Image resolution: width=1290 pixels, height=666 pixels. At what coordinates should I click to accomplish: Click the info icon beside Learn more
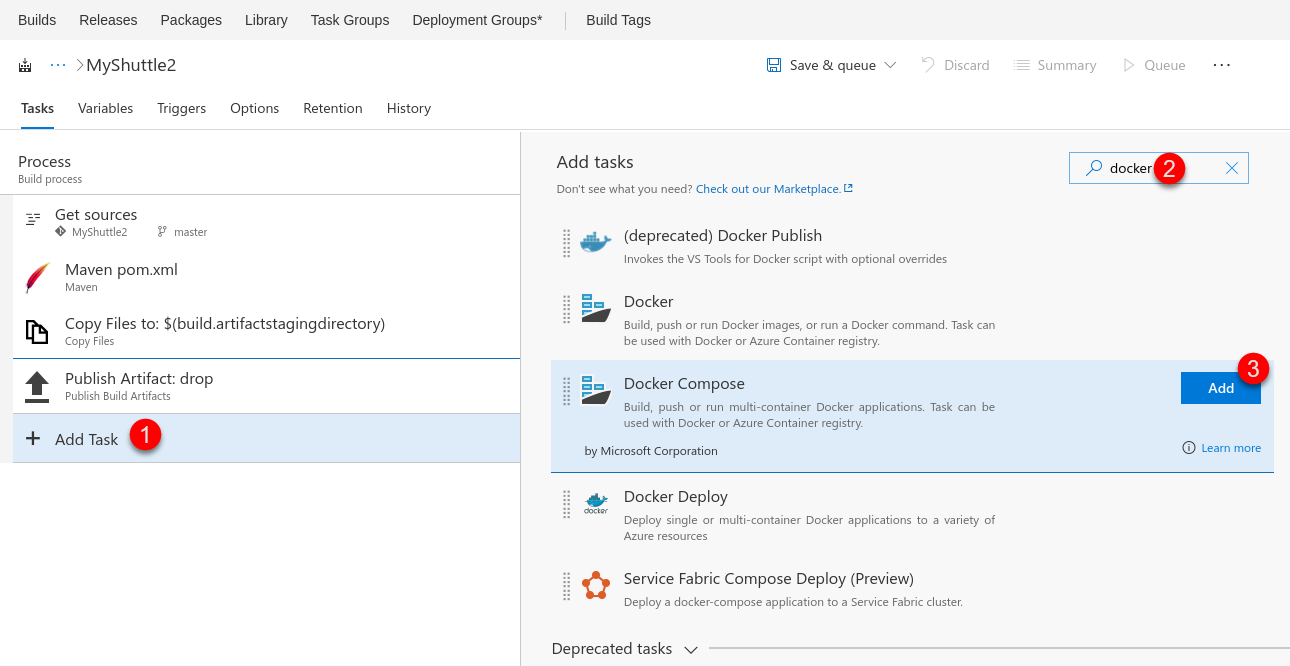1189,448
